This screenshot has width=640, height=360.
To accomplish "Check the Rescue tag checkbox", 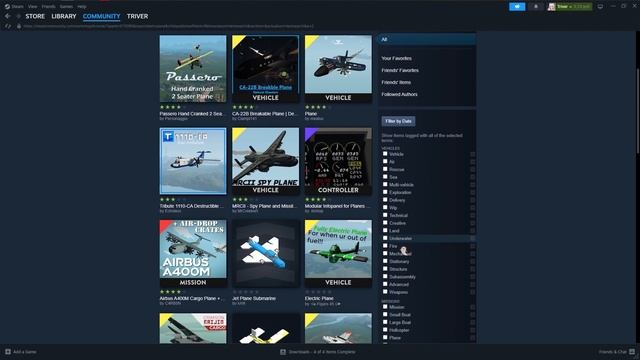I will (385, 169).
